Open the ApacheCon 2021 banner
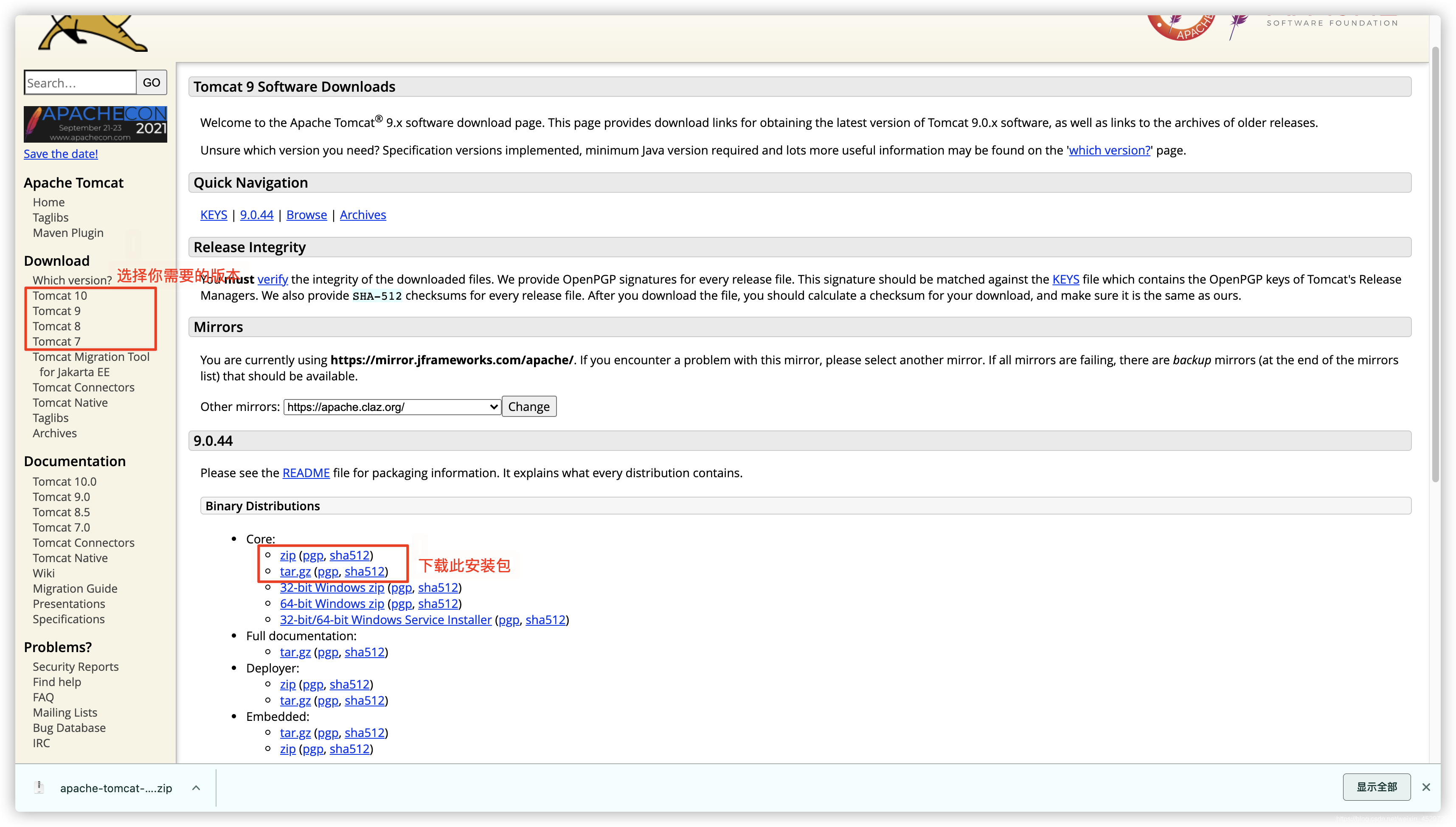Screen dimensions: 1456x827 click(96, 124)
